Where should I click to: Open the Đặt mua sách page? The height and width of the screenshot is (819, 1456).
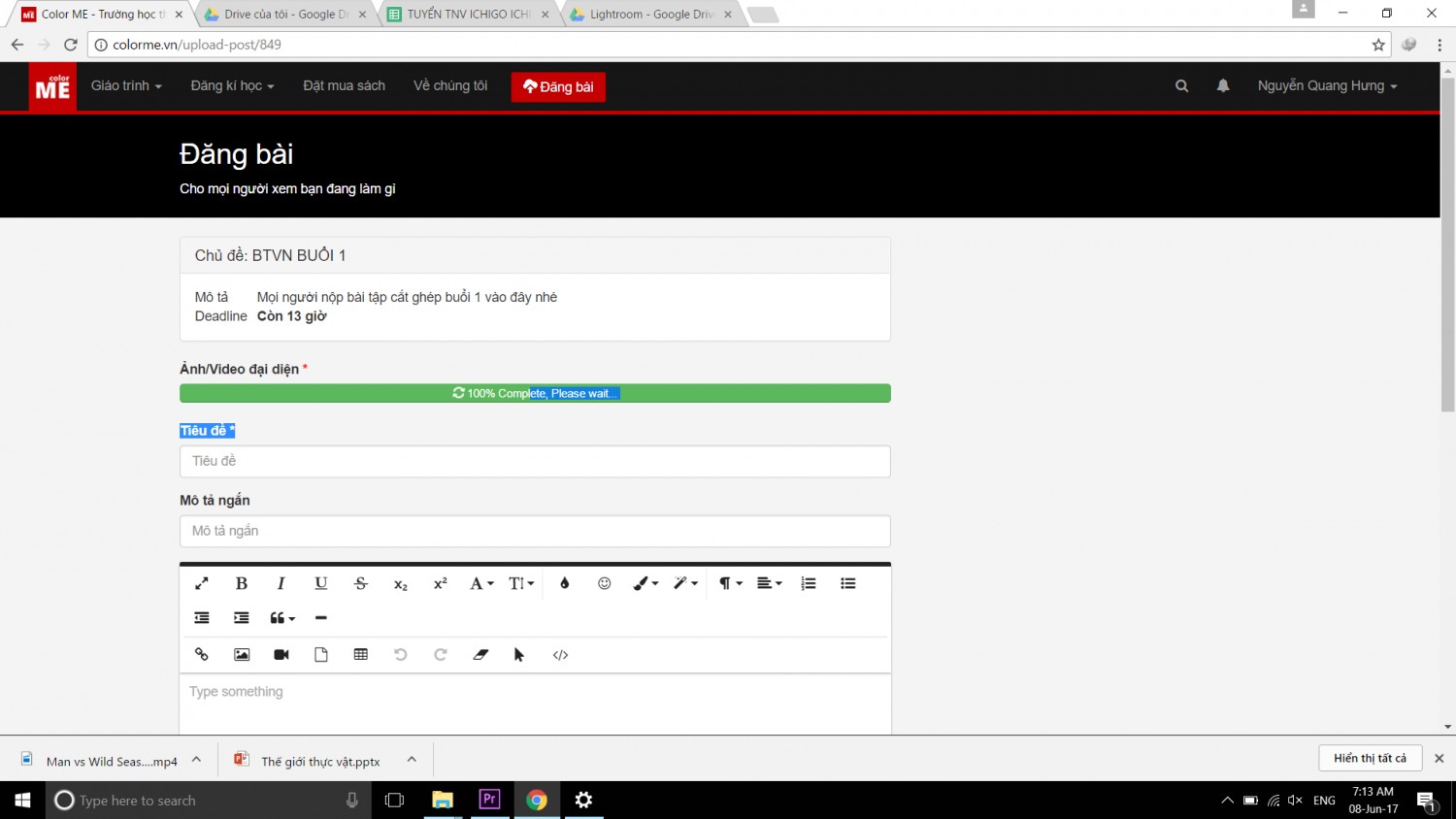(344, 86)
